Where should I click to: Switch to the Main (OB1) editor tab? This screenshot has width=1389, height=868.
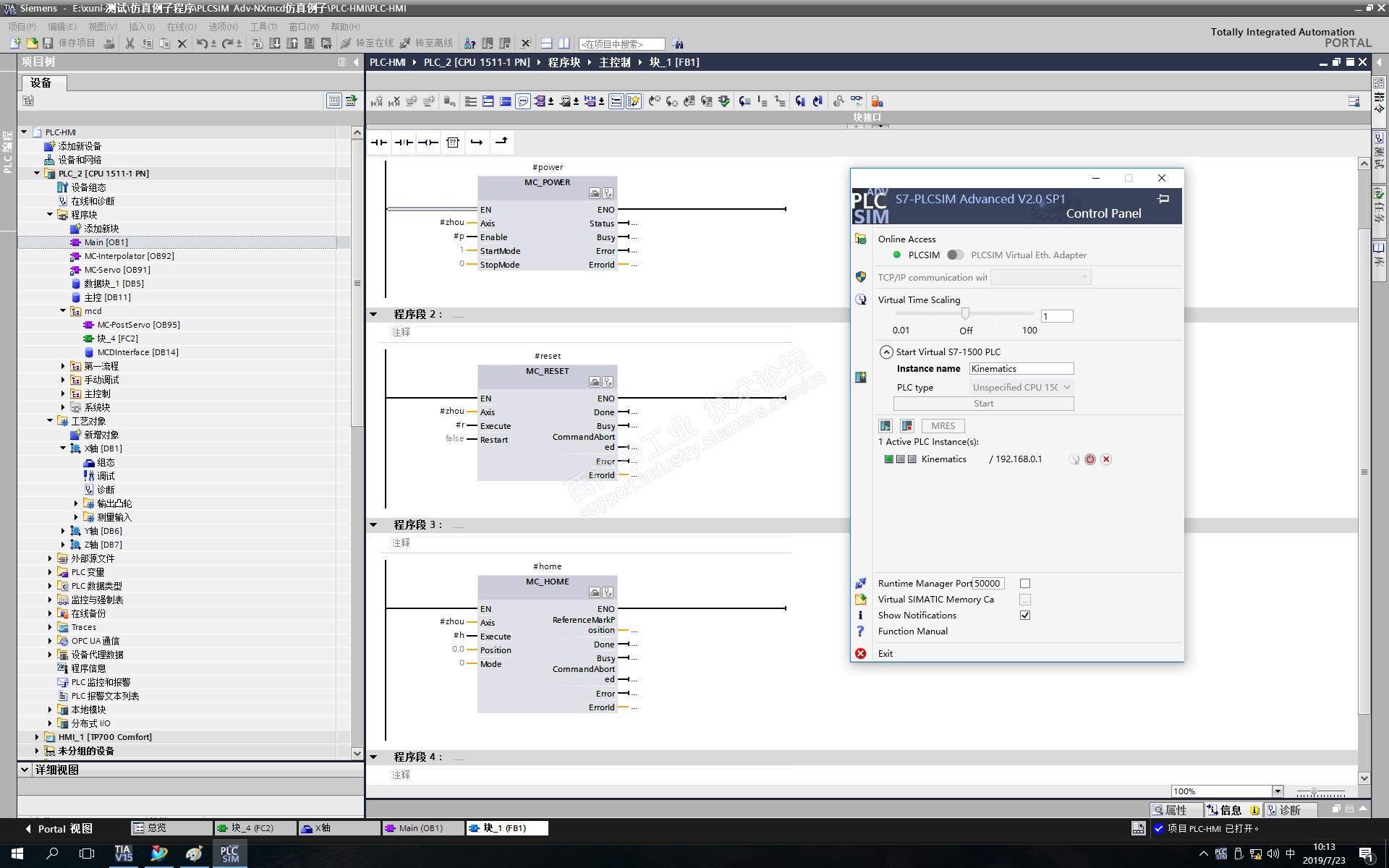point(422,828)
